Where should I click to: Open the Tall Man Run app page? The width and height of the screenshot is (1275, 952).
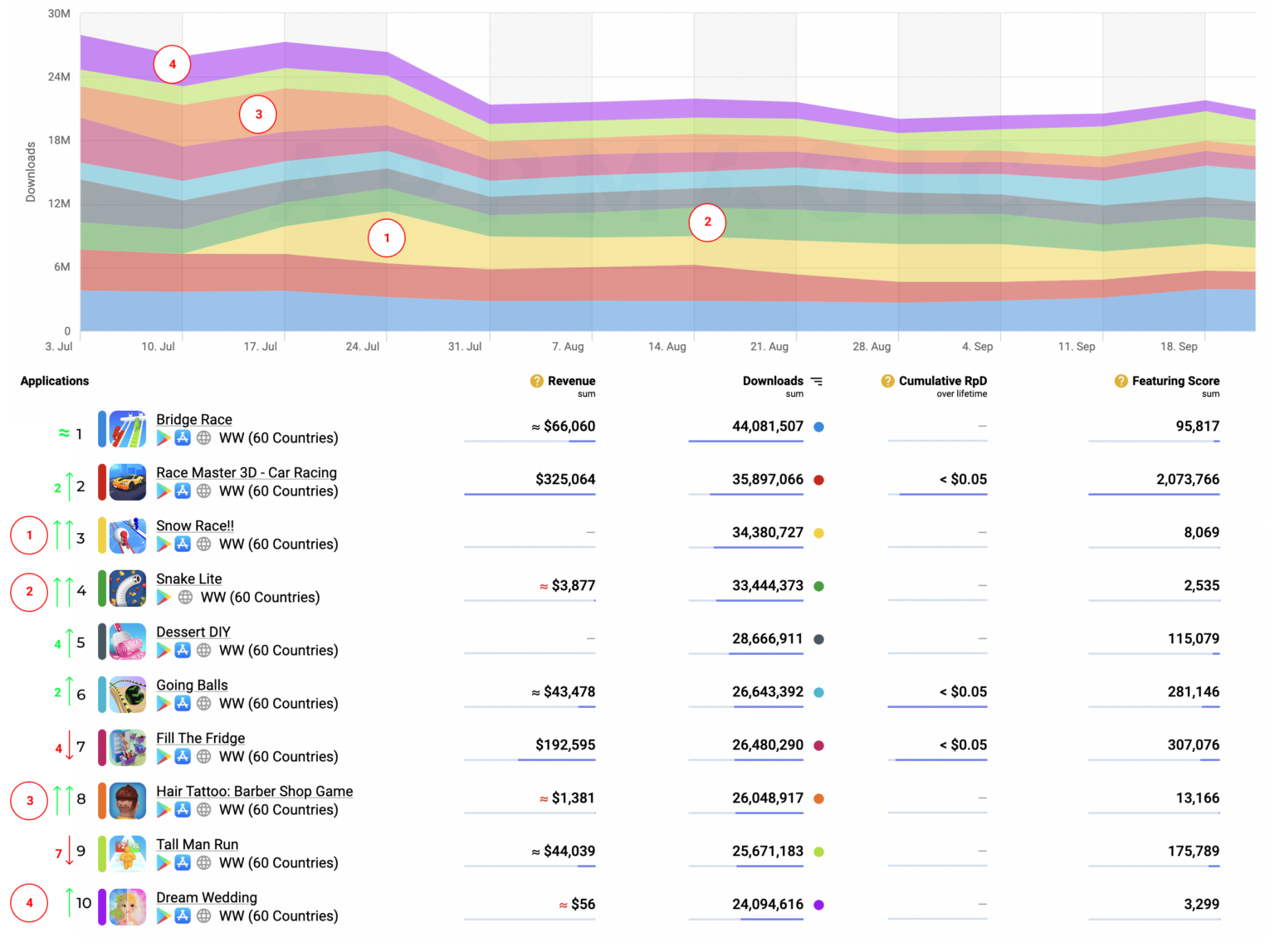tap(197, 844)
